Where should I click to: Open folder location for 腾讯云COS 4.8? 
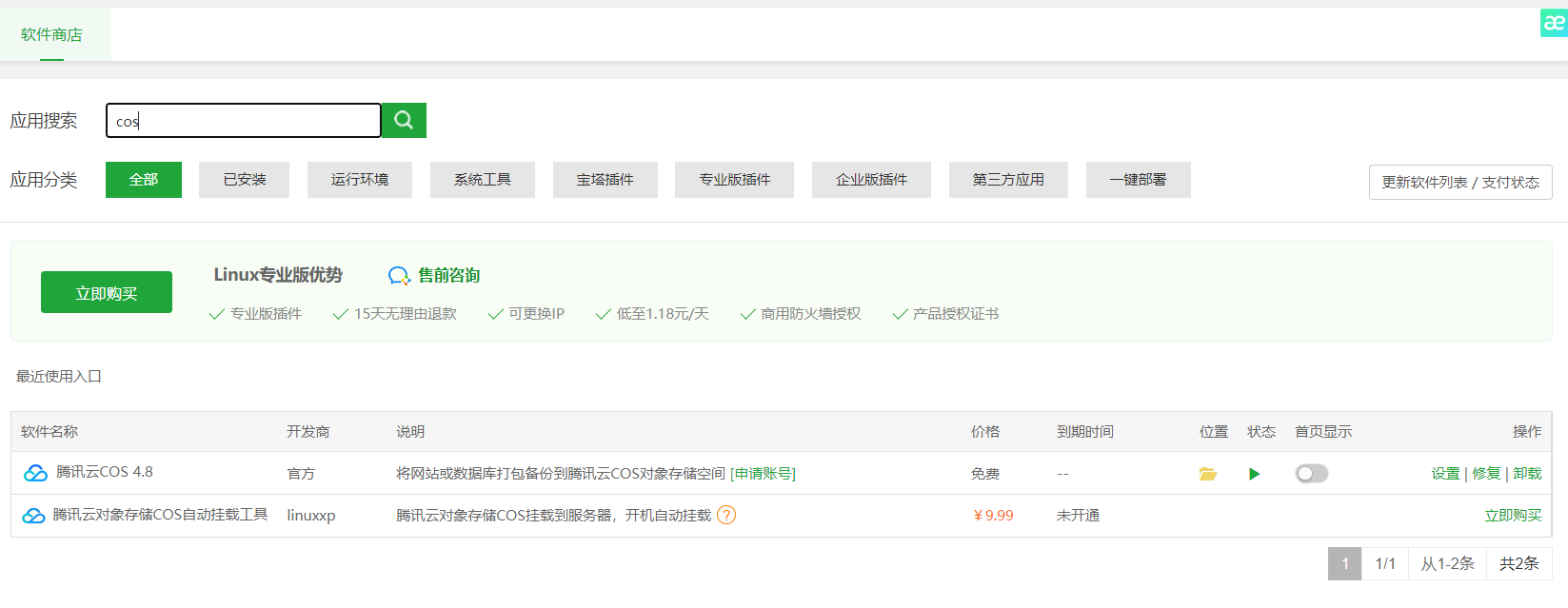point(1208,474)
